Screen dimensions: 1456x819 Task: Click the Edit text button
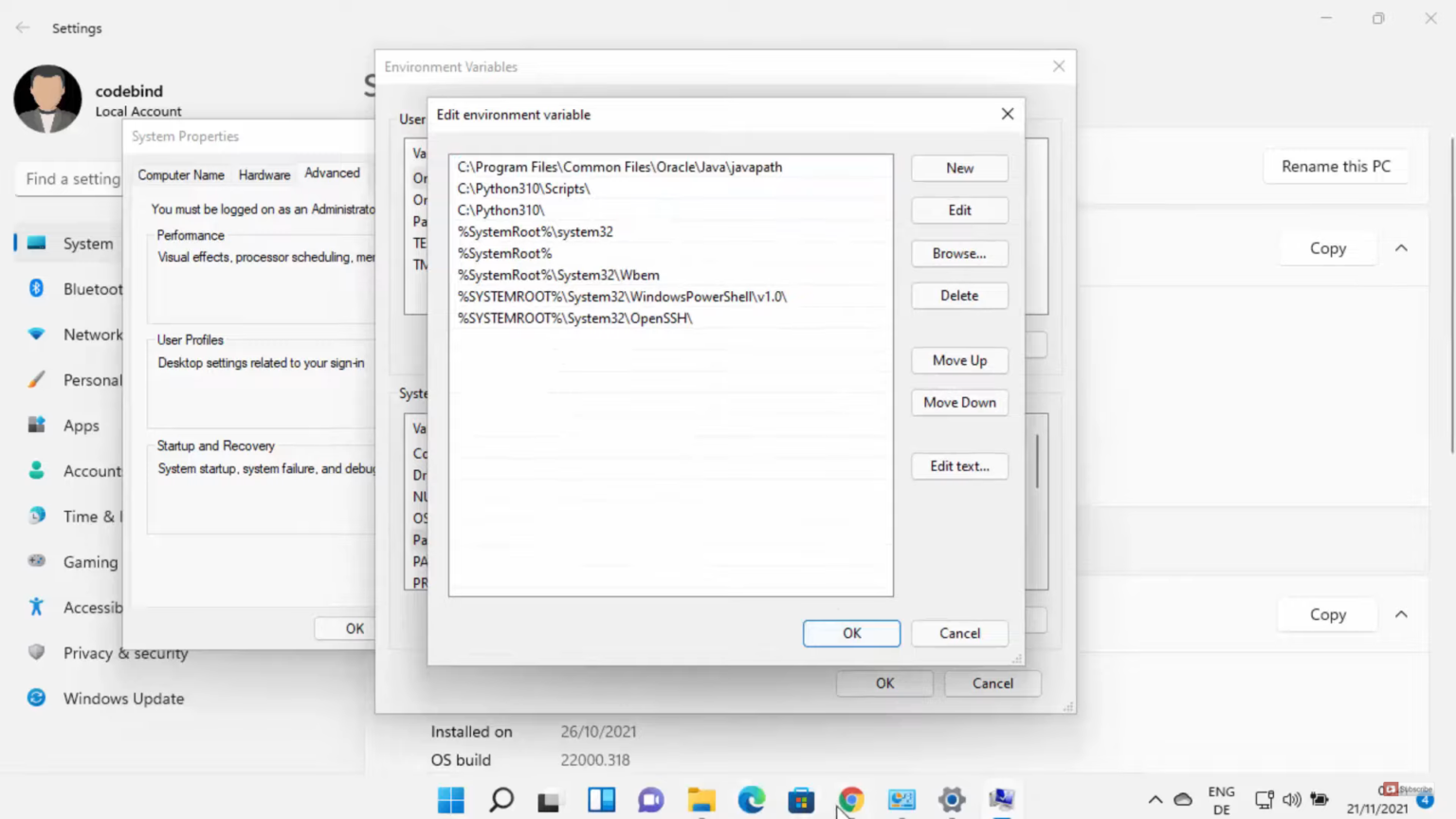pyautogui.click(x=959, y=465)
